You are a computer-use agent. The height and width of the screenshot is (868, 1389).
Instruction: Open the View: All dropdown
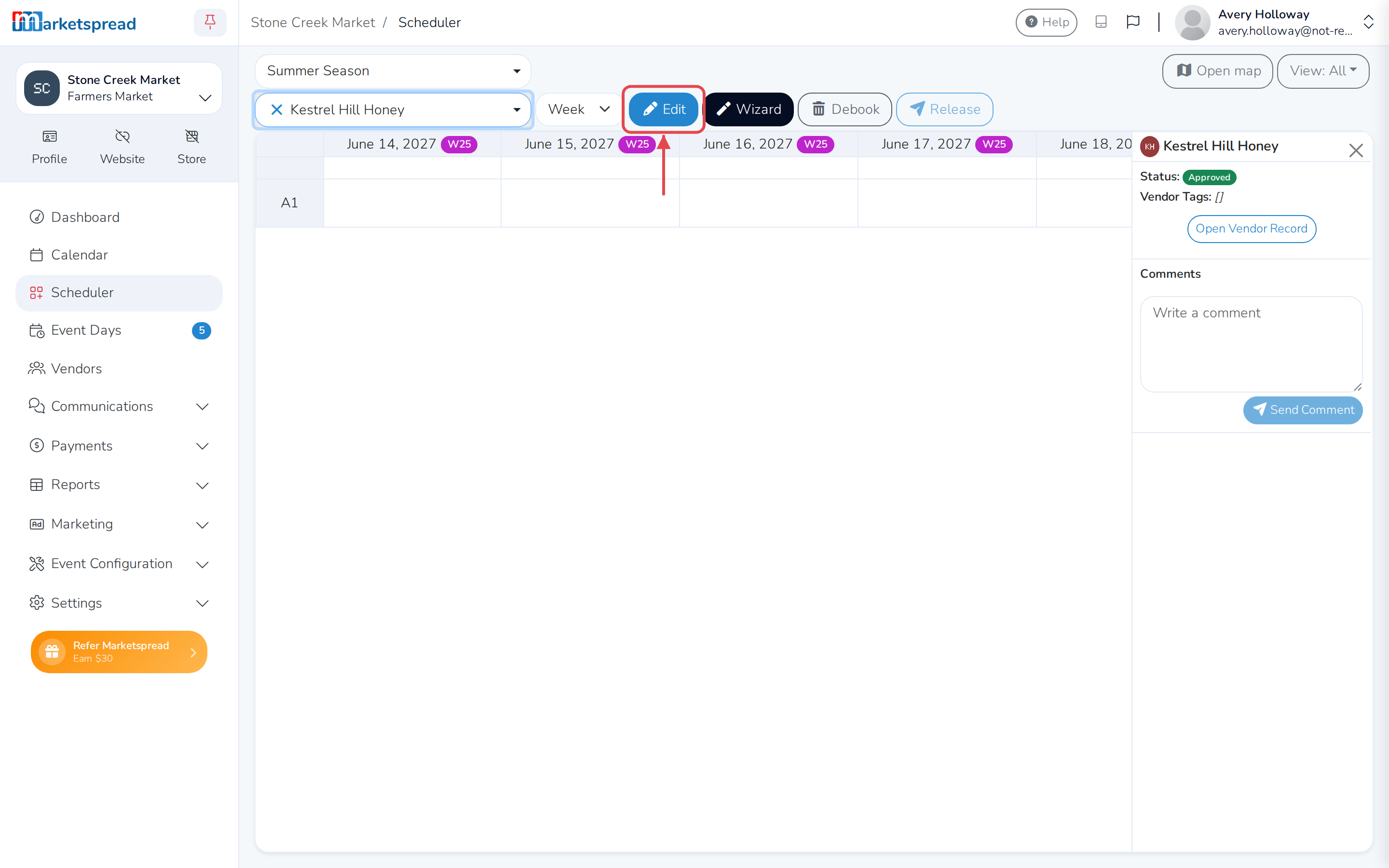click(x=1322, y=70)
